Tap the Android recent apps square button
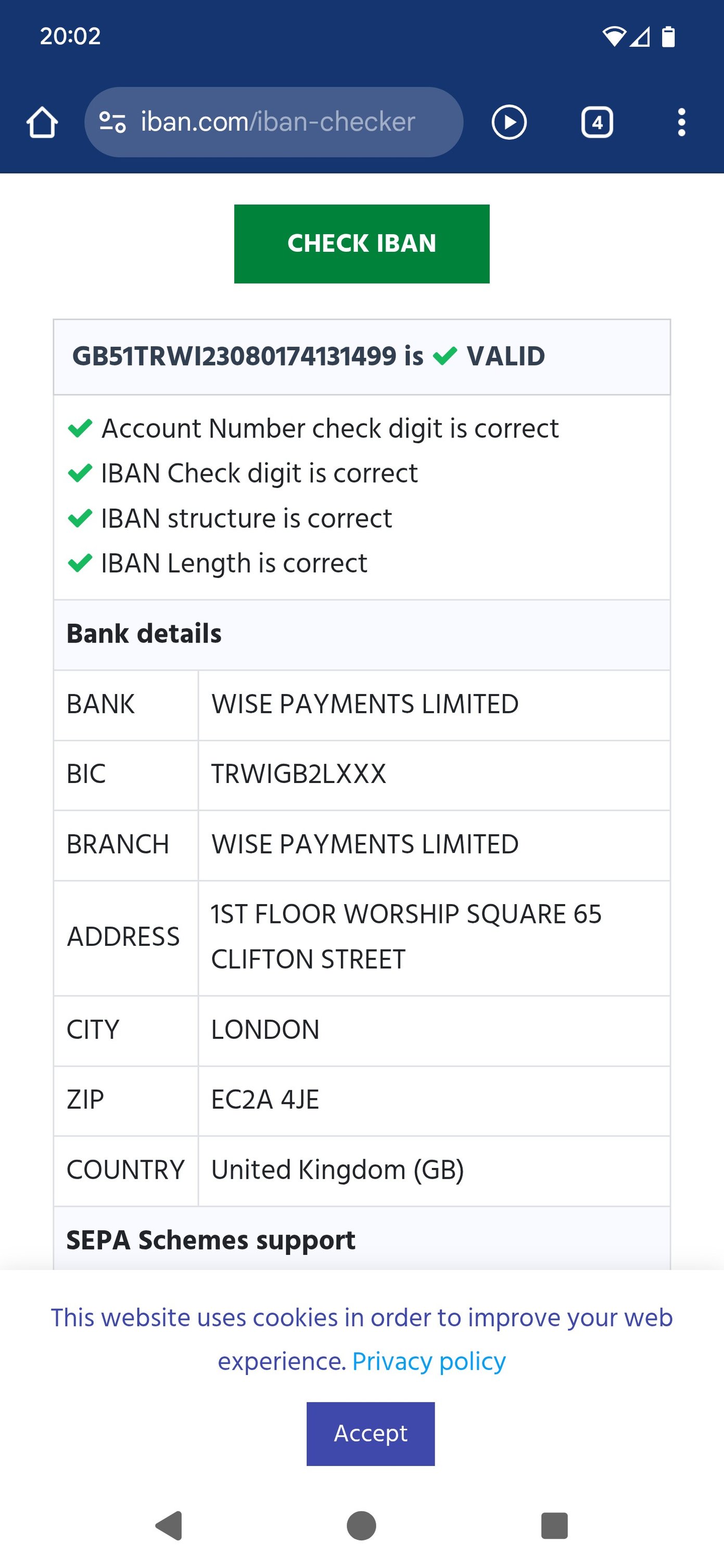Image resolution: width=724 pixels, height=1568 pixels. click(554, 1525)
